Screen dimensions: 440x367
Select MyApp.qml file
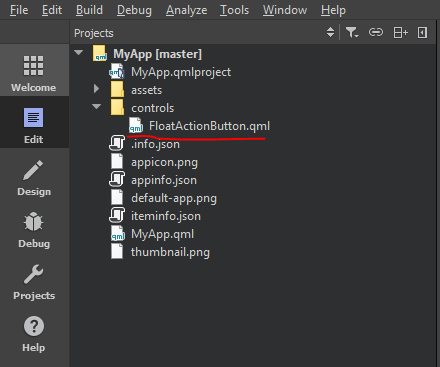tap(162, 234)
